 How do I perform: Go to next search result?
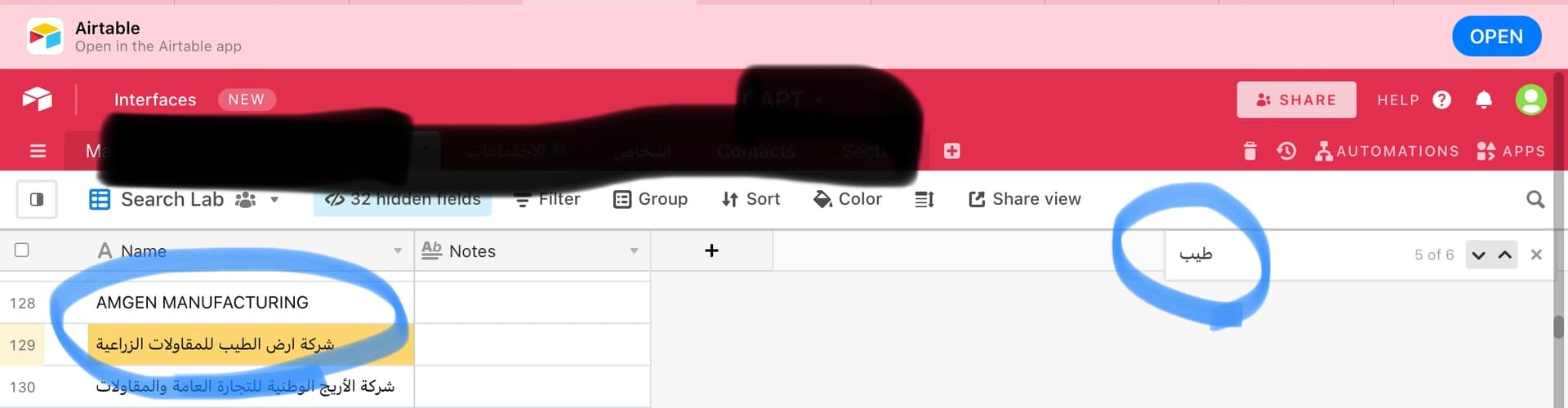1478,255
